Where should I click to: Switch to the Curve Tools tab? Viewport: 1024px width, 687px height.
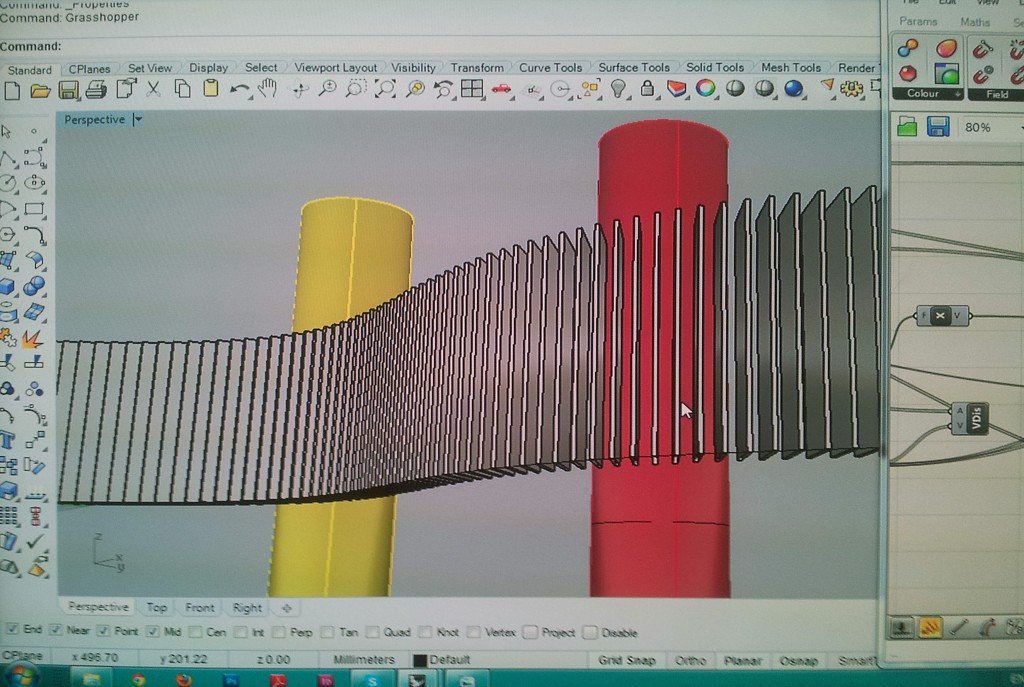549,67
